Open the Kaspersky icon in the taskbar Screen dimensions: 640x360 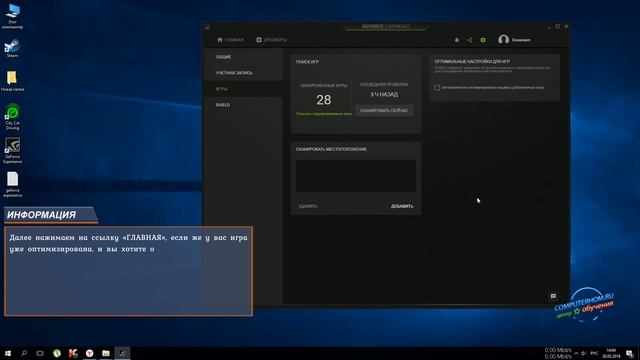tap(73, 353)
